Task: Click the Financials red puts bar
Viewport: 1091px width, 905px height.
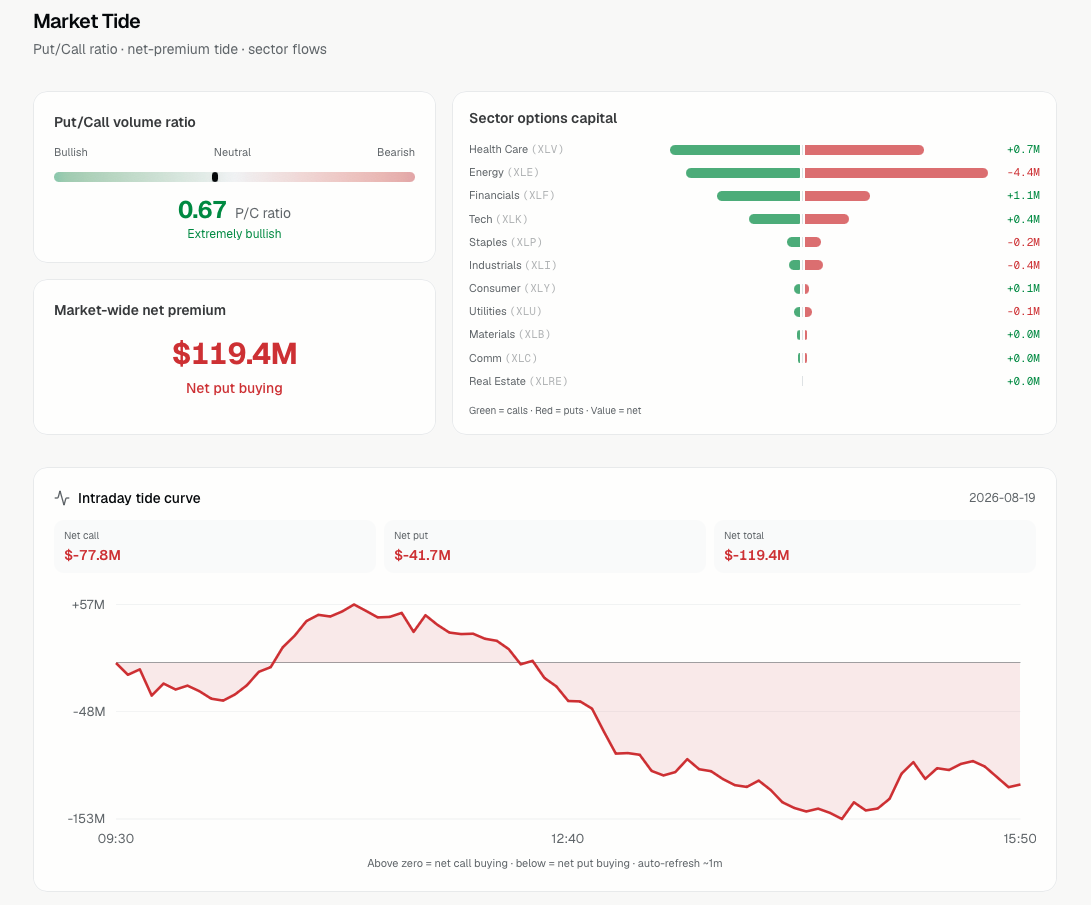Action: coord(838,196)
